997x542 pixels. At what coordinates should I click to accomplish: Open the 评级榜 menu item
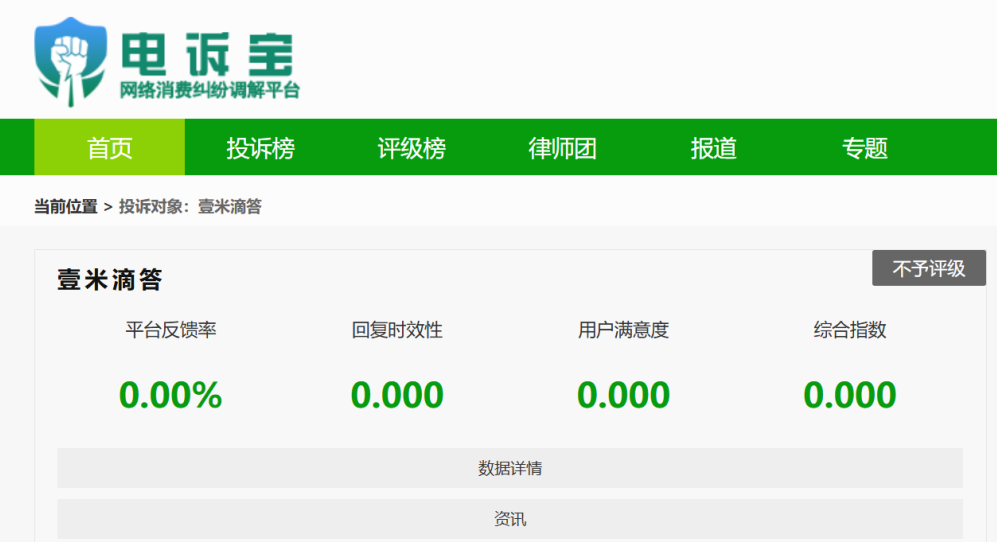(411, 148)
